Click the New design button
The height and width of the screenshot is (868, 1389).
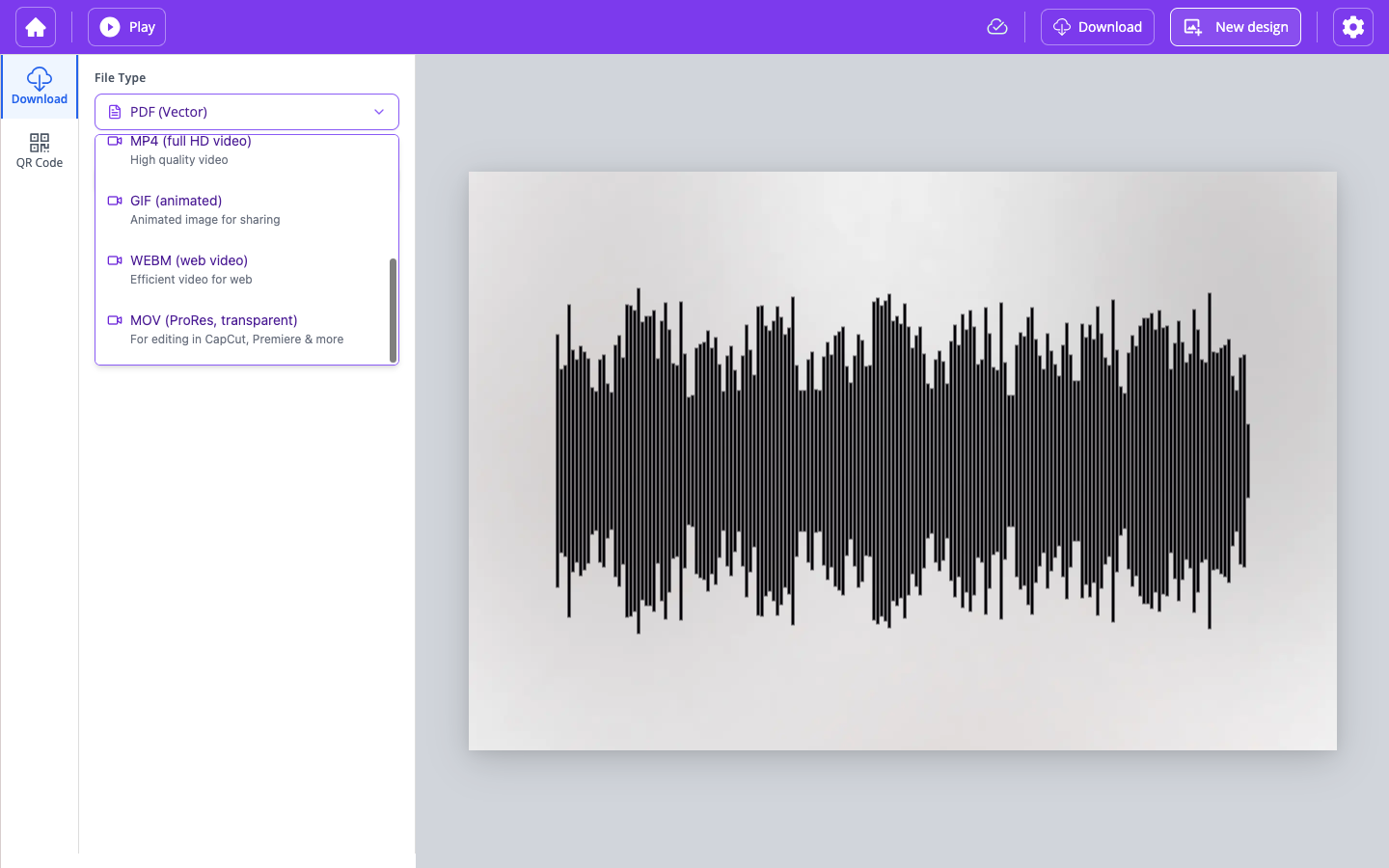pos(1236,26)
